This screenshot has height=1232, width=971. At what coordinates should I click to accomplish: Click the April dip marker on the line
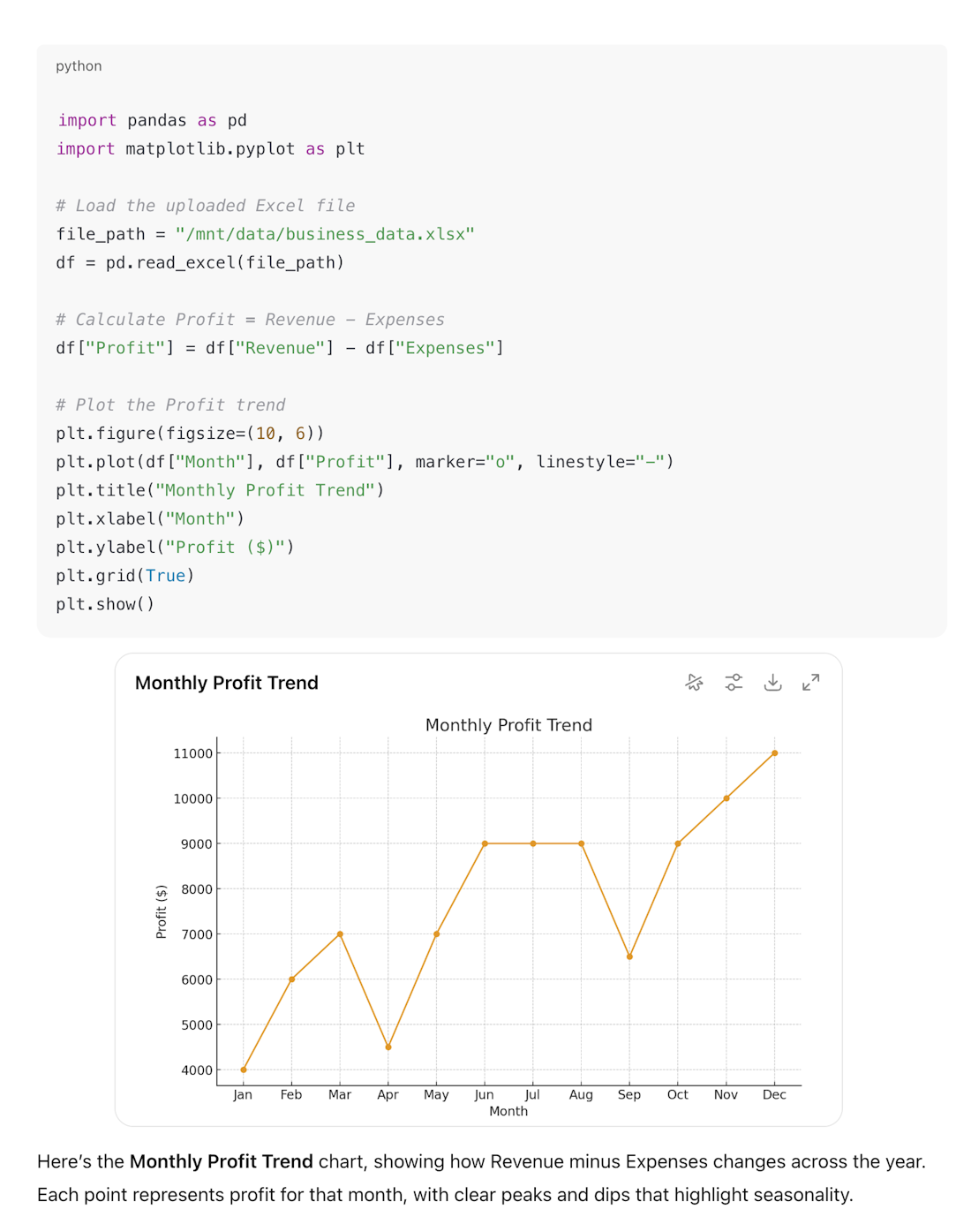pos(388,1047)
